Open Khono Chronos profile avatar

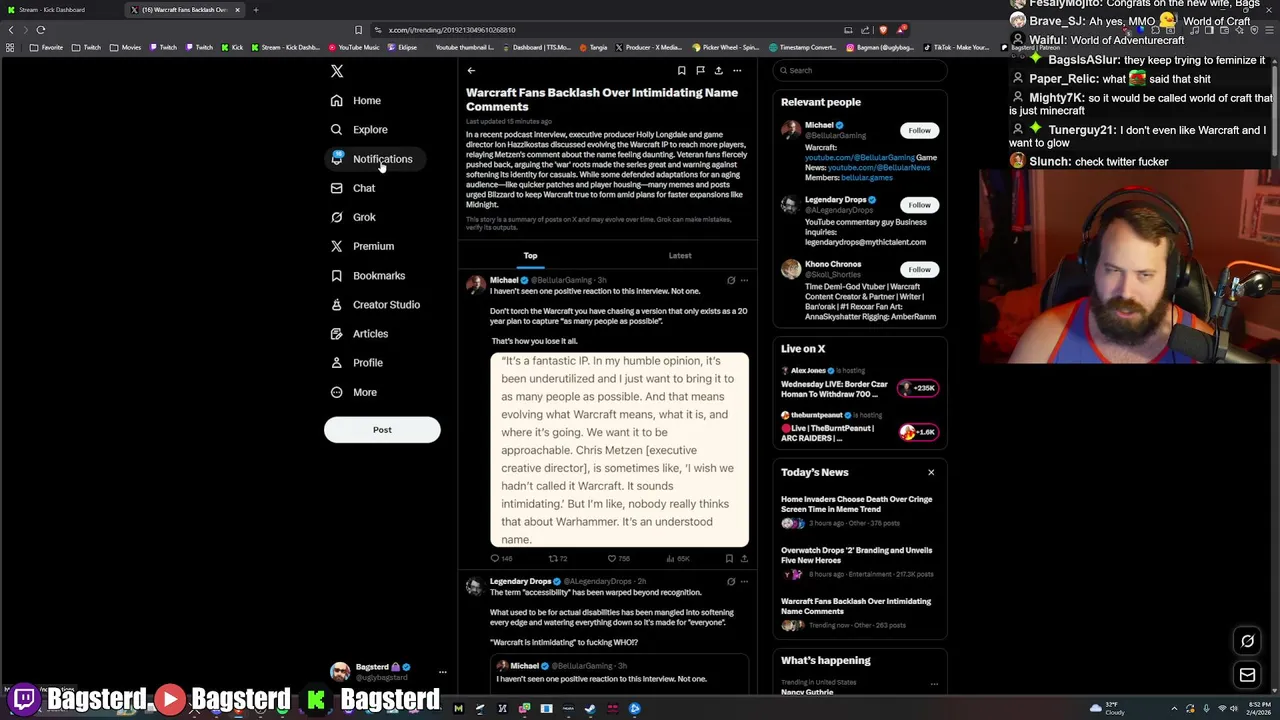coord(791,271)
